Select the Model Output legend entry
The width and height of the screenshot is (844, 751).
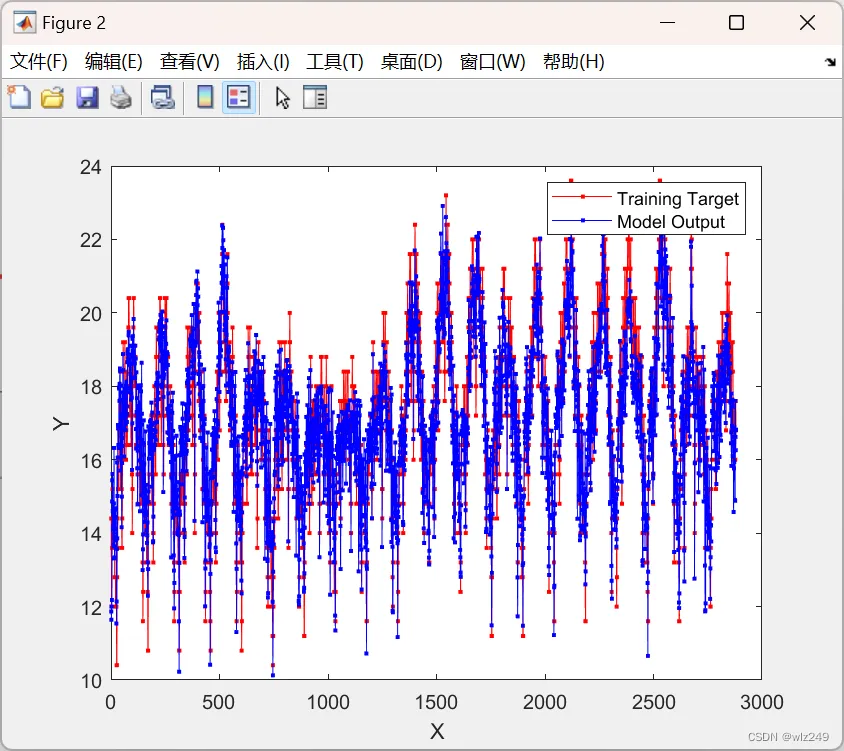pyautogui.click(x=670, y=222)
